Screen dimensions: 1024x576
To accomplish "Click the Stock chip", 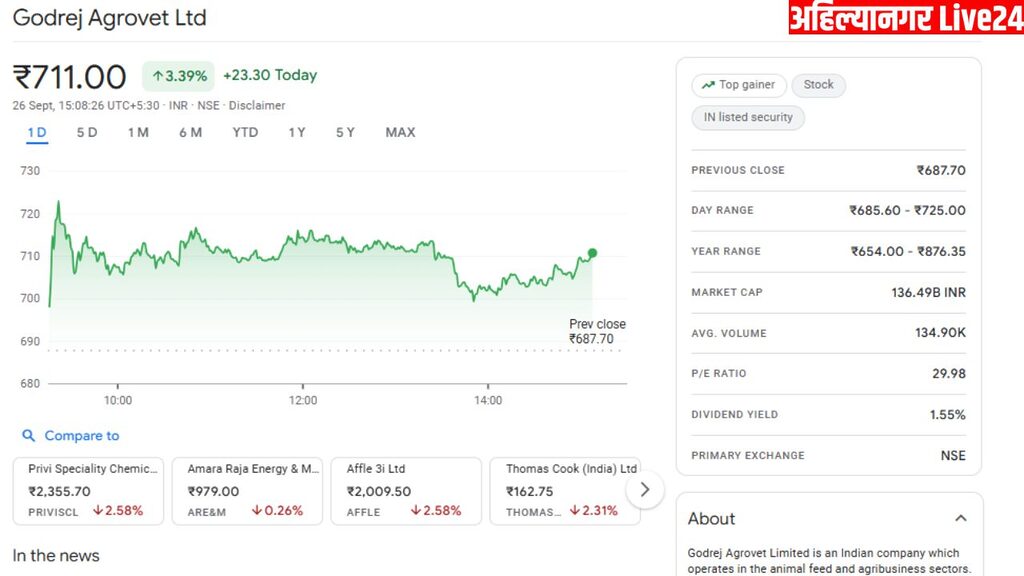I will coord(818,85).
